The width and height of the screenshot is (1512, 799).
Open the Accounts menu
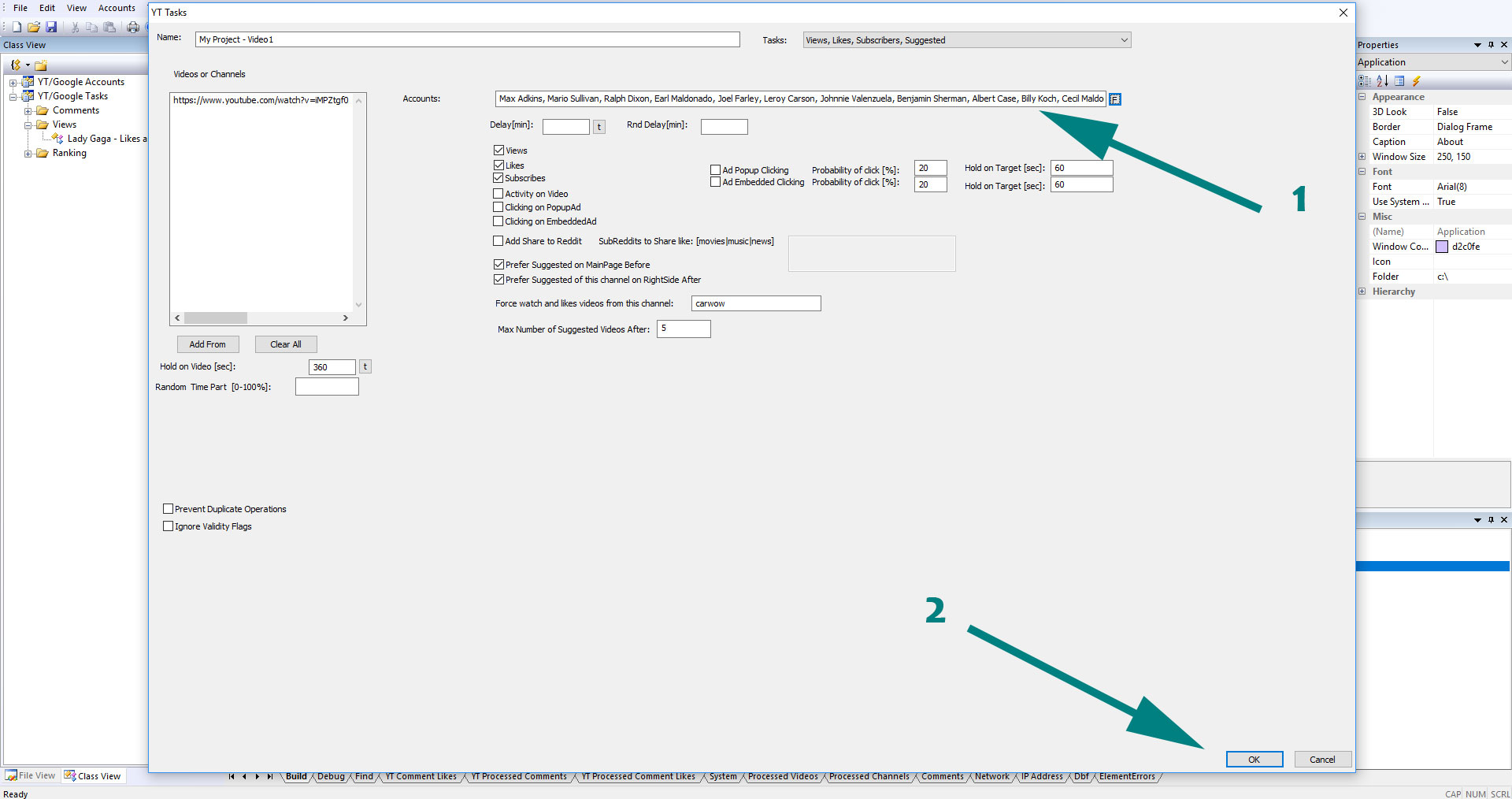coord(117,8)
